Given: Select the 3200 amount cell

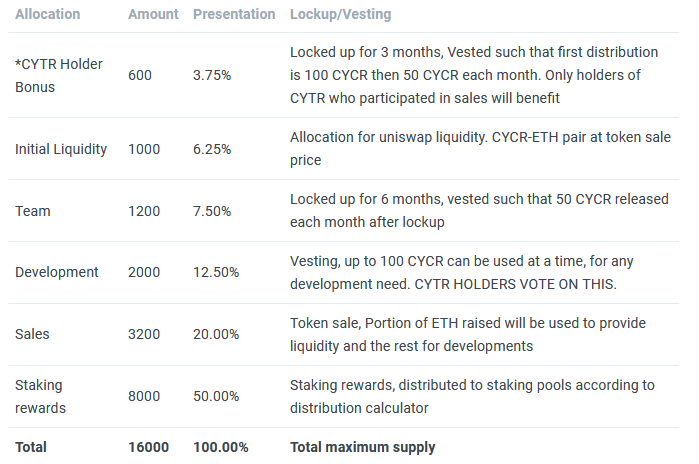Looking at the screenshot, I should tap(144, 334).
